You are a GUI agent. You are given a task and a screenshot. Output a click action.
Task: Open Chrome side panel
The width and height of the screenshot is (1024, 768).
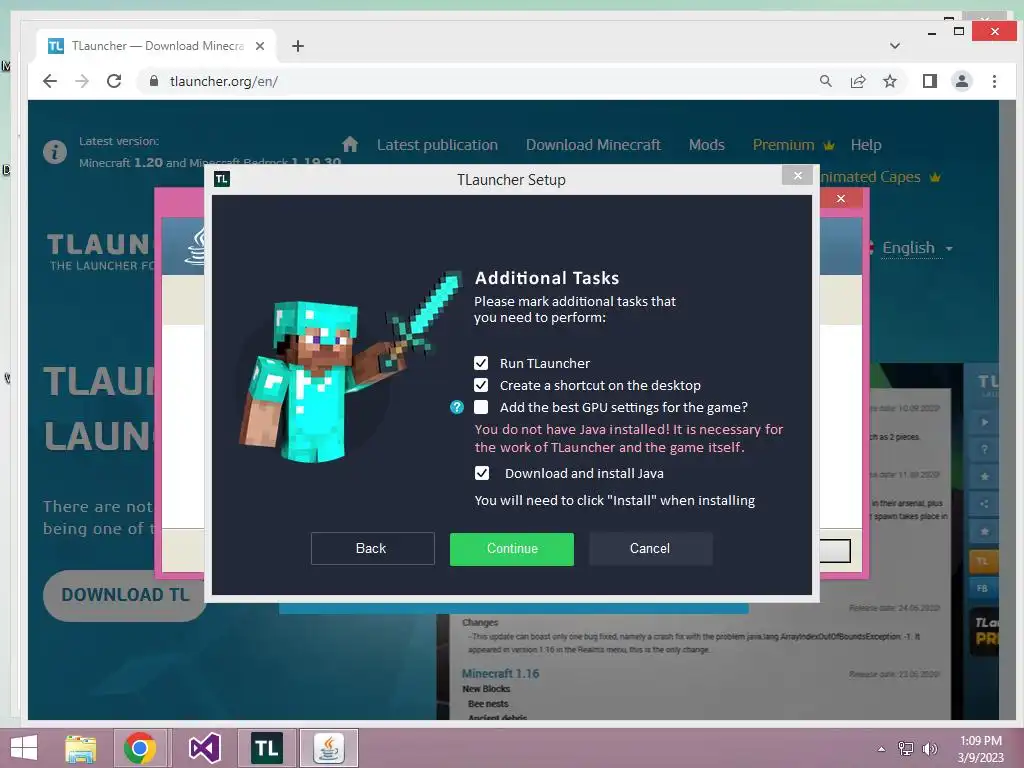tap(930, 81)
